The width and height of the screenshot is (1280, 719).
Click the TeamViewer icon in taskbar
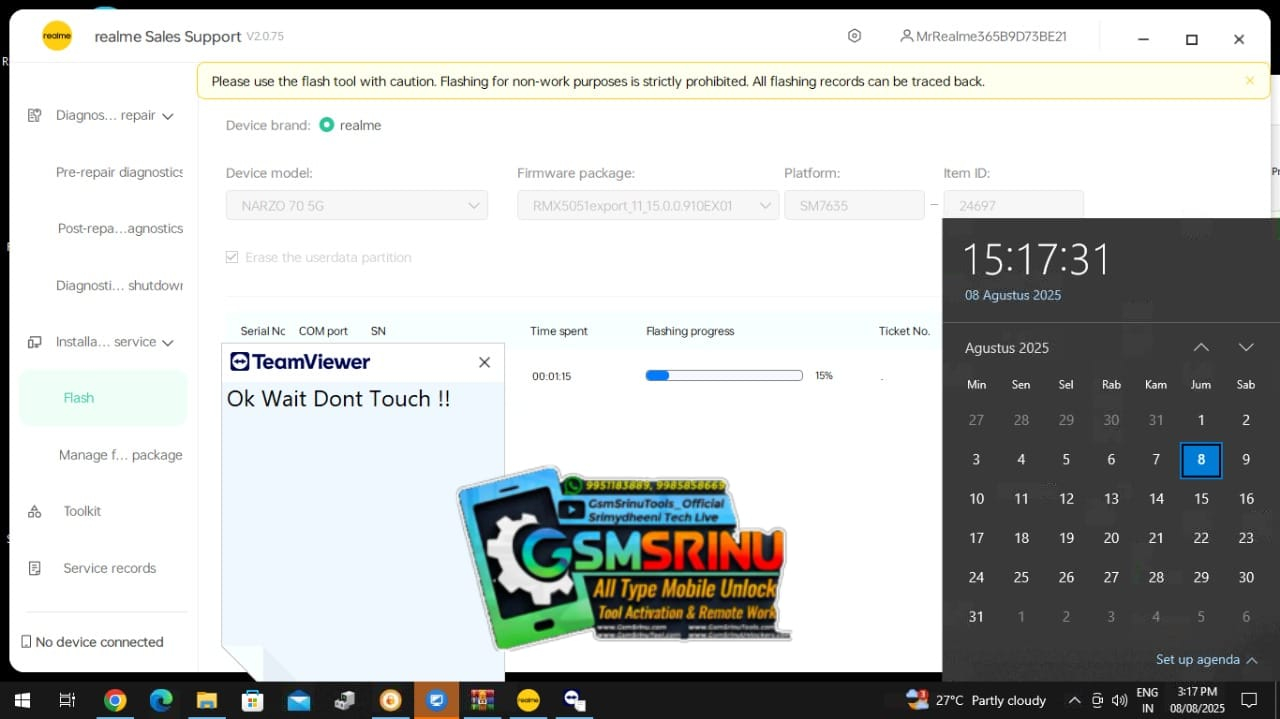coord(573,700)
